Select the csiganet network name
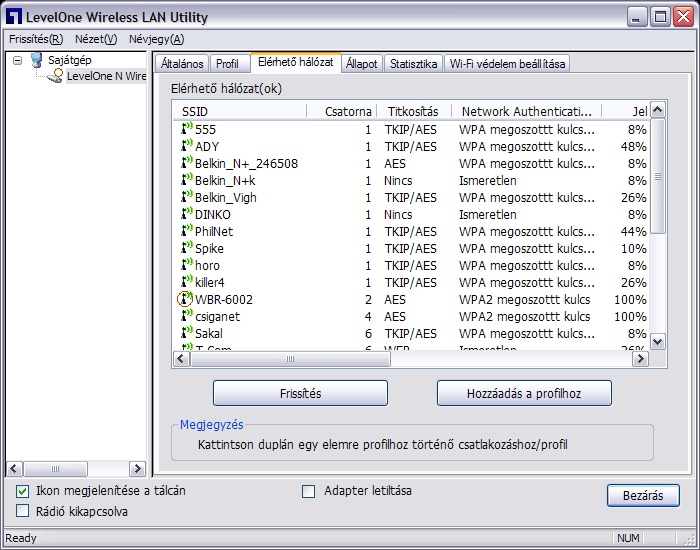 point(217,317)
